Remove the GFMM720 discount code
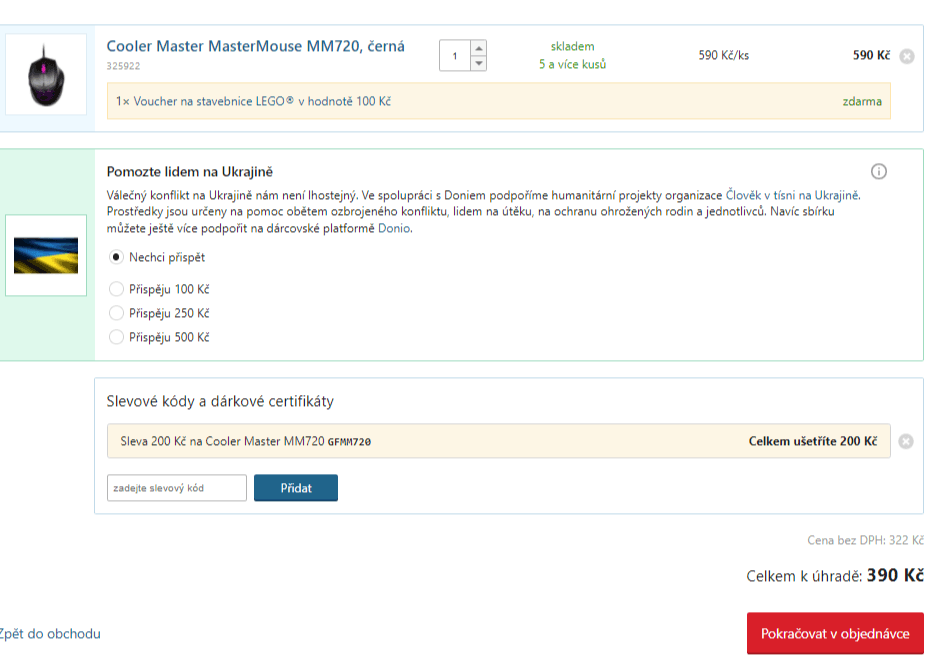 click(906, 441)
